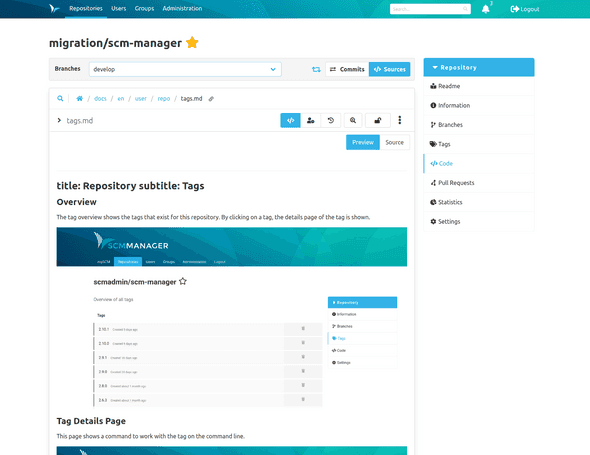Open the Groups navigation item
The width and height of the screenshot is (590, 455).
144,8
